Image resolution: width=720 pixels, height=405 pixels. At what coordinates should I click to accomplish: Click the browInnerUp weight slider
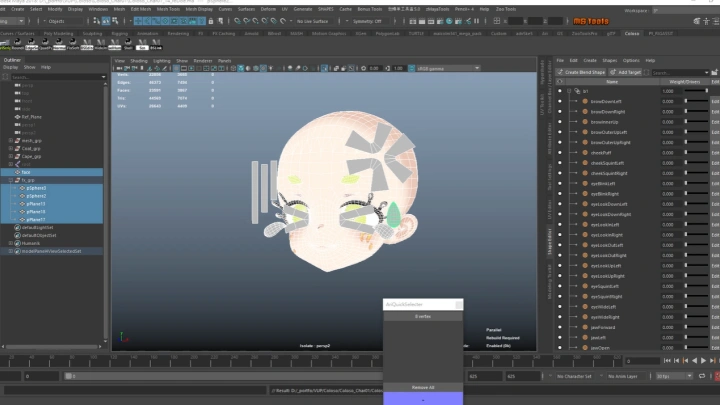tap(697, 122)
